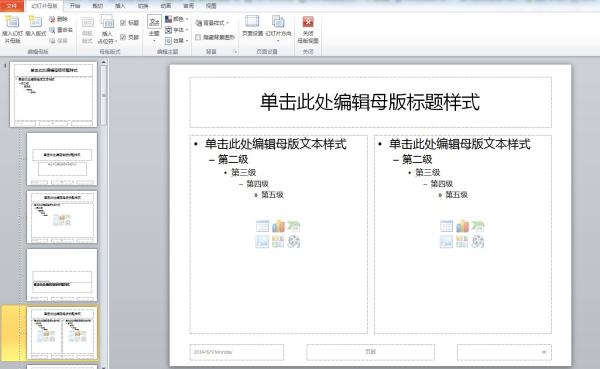
Task: Select the section header layout thumbnail
Action: coord(62,275)
